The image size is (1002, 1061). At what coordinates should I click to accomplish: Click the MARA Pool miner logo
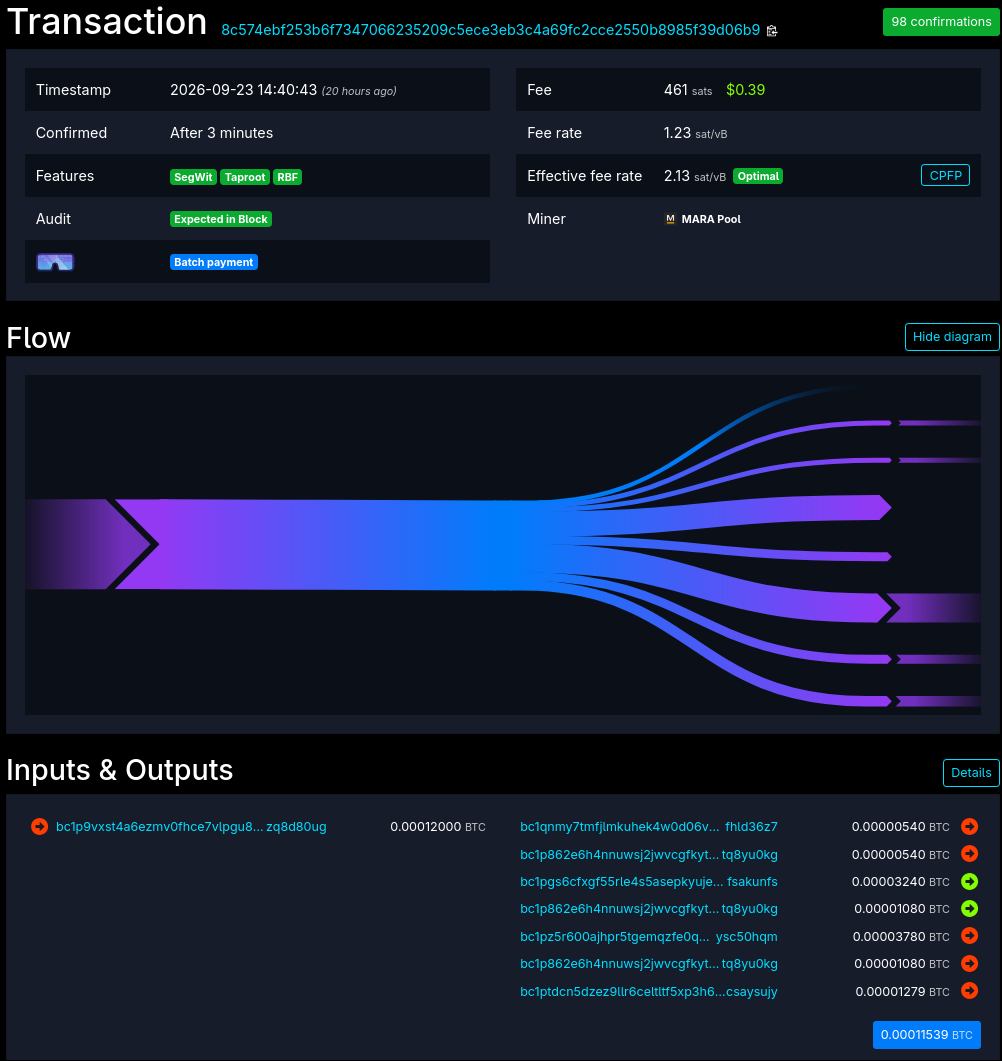pyautogui.click(x=670, y=219)
